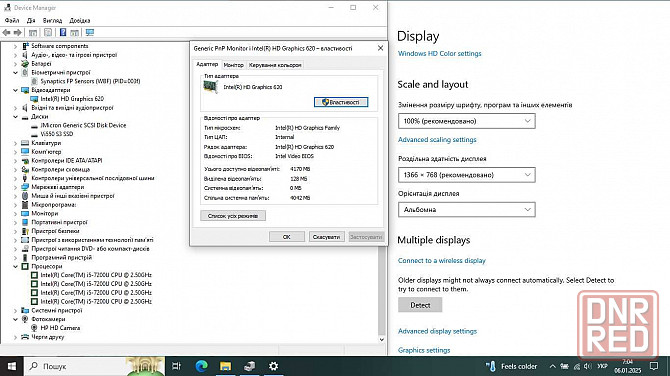Click the Forward arrow in Device Manager toolbar
This screenshot has height=376, width=670.
(18, 32)
